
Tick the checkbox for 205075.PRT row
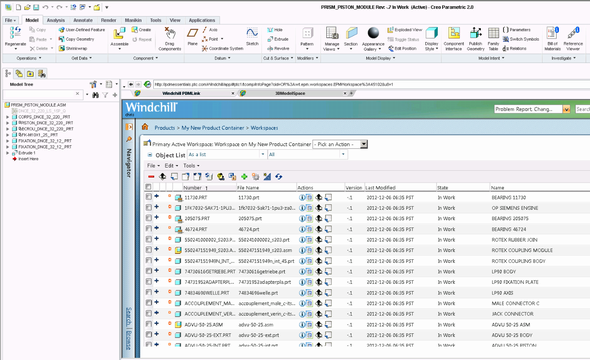click(149, 218)
